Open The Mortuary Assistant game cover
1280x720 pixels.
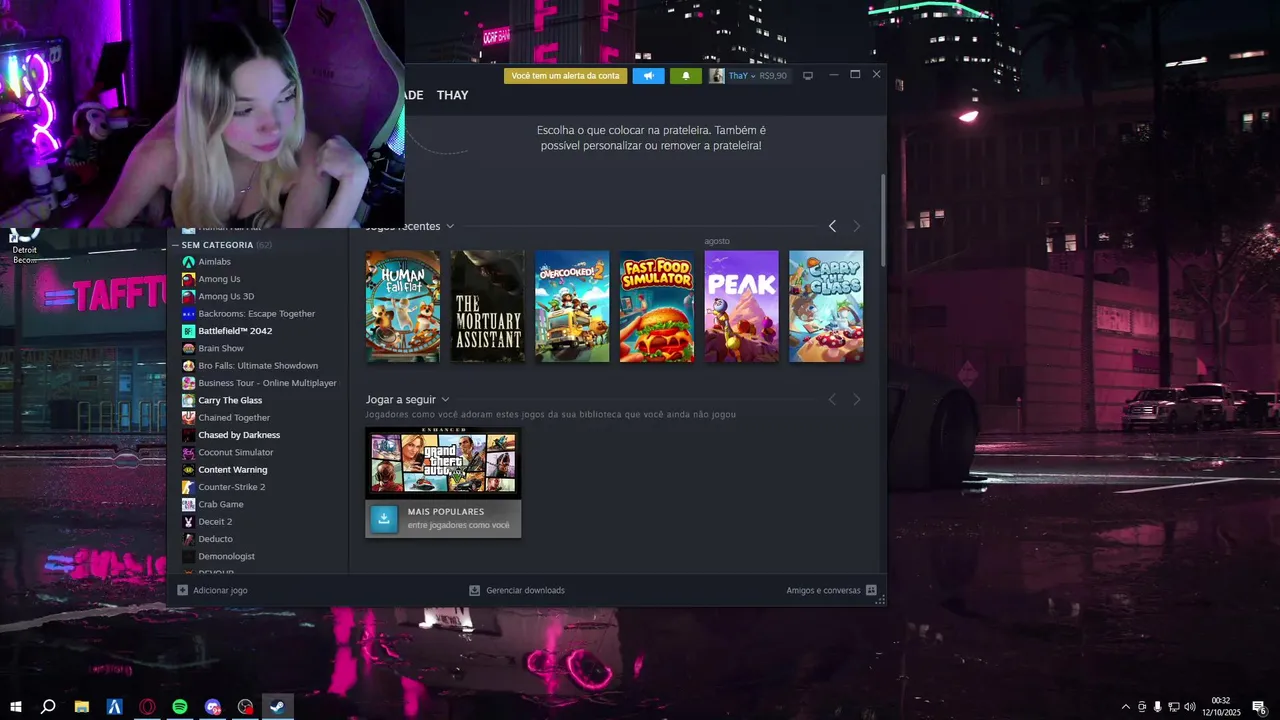(487, 306)
